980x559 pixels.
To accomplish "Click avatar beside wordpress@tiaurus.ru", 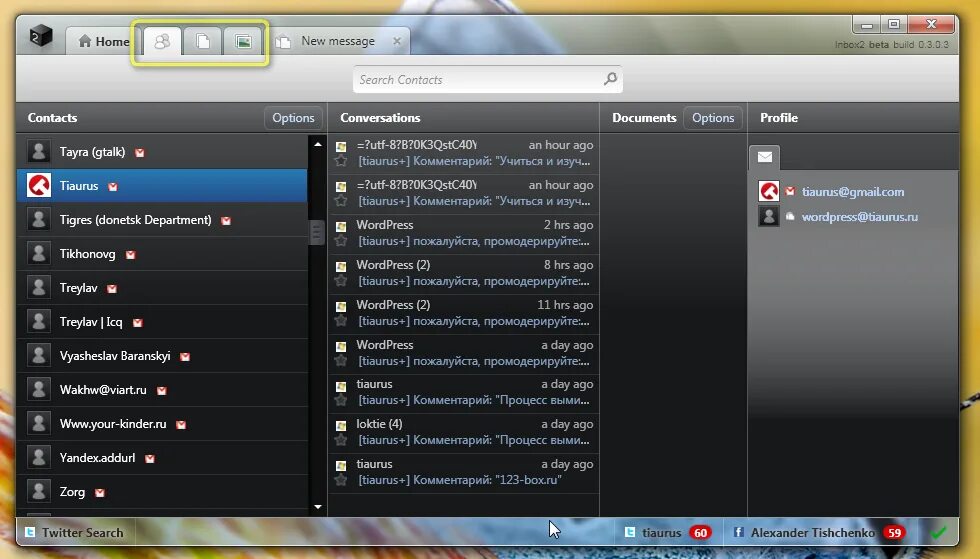I will pyautogui.click(x=769, y=216).
